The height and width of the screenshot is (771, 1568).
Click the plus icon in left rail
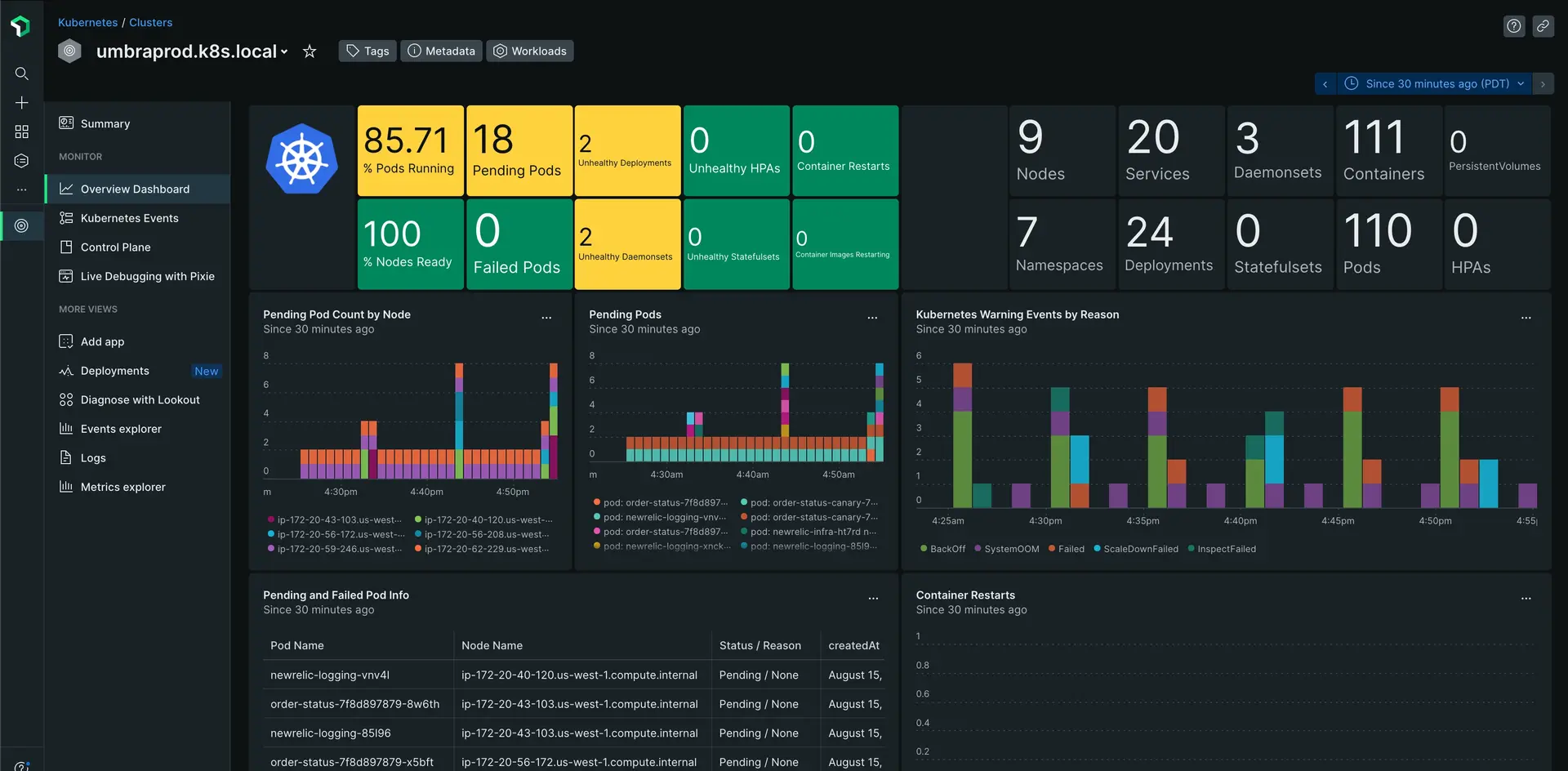tap(22, 103)
